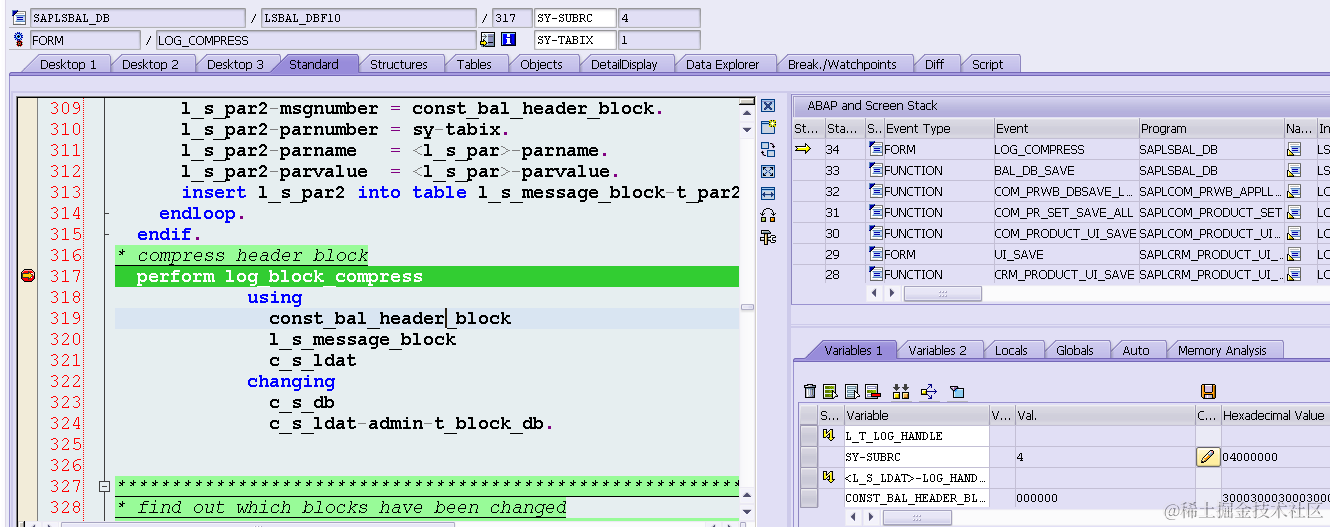This screenshot has height=527, width=1330.
Task: Click the program icon left of SAPLSBAL_DB
Action: (x=19, y=18)
